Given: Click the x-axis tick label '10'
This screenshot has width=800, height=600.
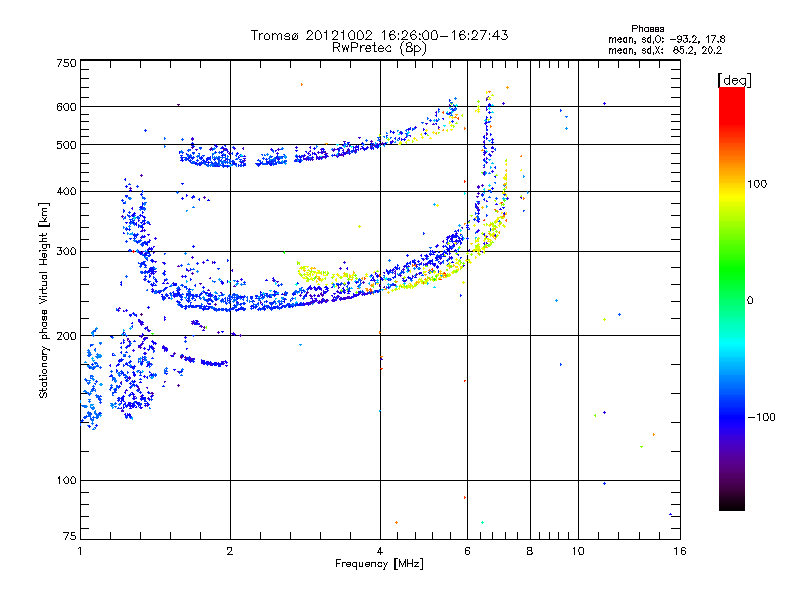Looking at the screenshot, I should click(x=578, y=551).
